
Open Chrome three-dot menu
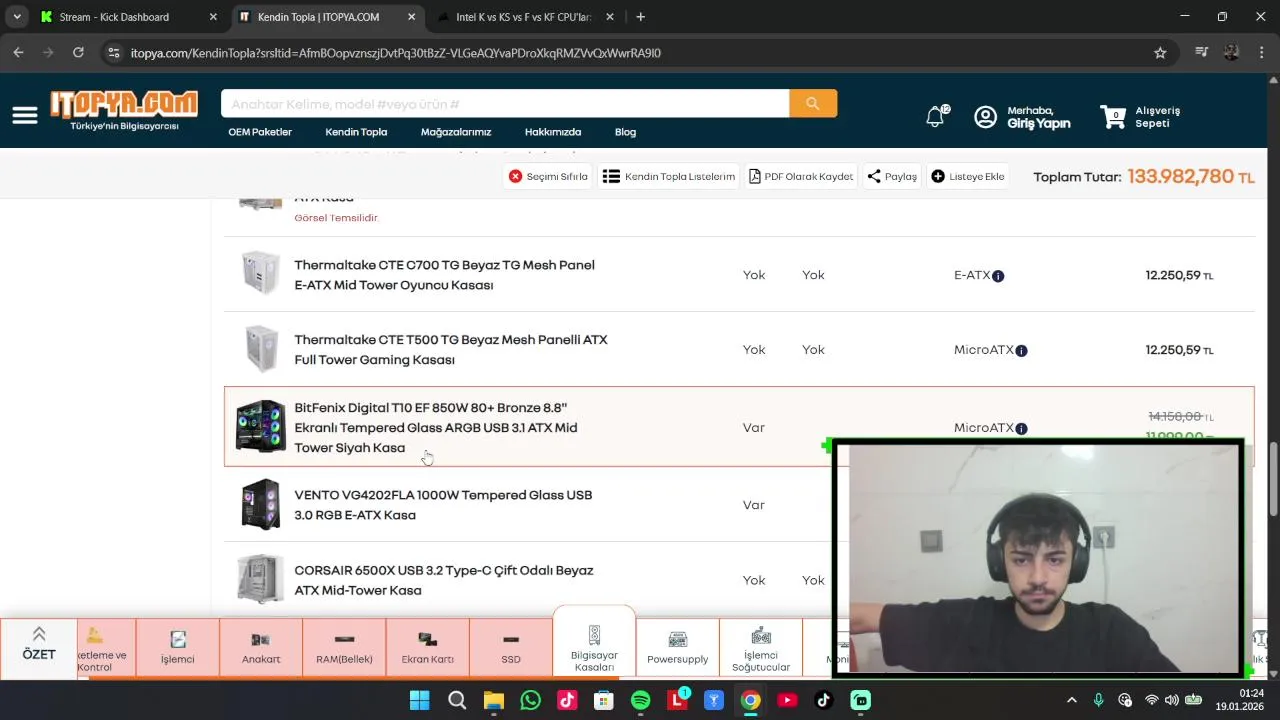coord(1261,53)
